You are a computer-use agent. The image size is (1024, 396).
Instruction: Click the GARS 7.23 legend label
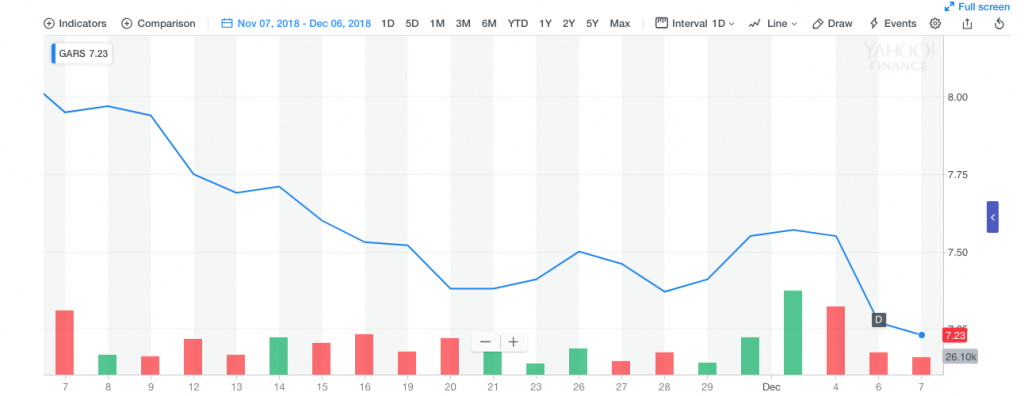pos(82,54)
